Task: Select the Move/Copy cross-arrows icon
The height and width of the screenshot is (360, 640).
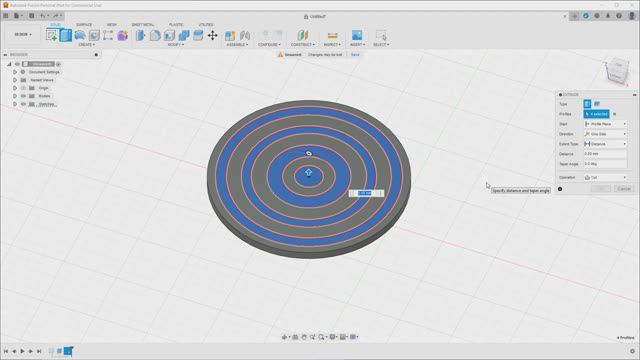Action: (x=213, y=36)
